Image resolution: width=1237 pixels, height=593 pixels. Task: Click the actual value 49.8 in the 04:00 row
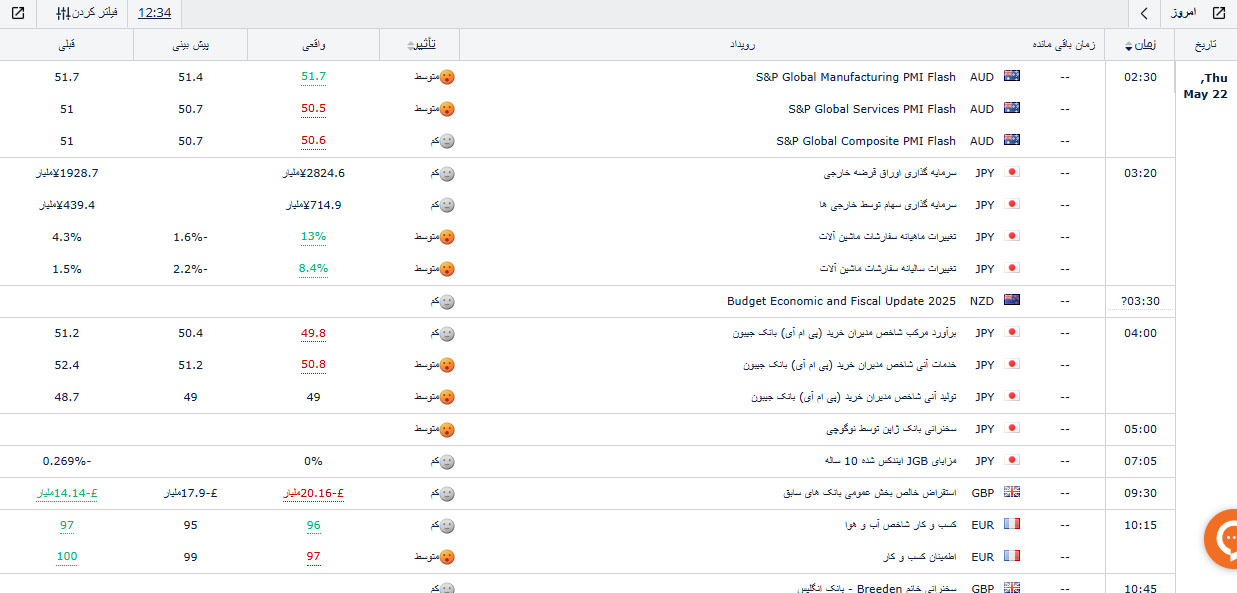click(x=314, y=333)
